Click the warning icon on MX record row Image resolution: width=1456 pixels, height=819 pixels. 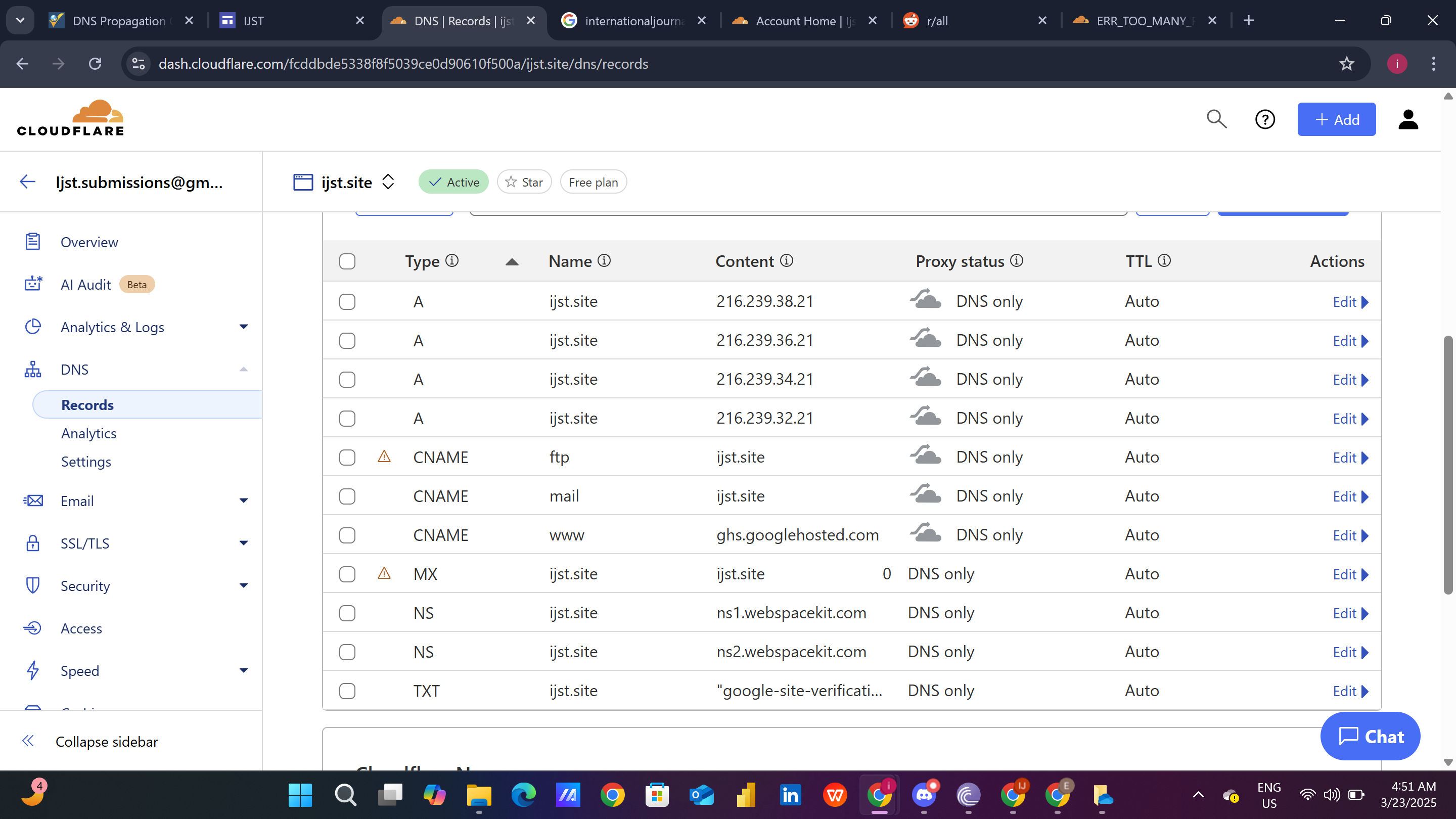(384, 574)
